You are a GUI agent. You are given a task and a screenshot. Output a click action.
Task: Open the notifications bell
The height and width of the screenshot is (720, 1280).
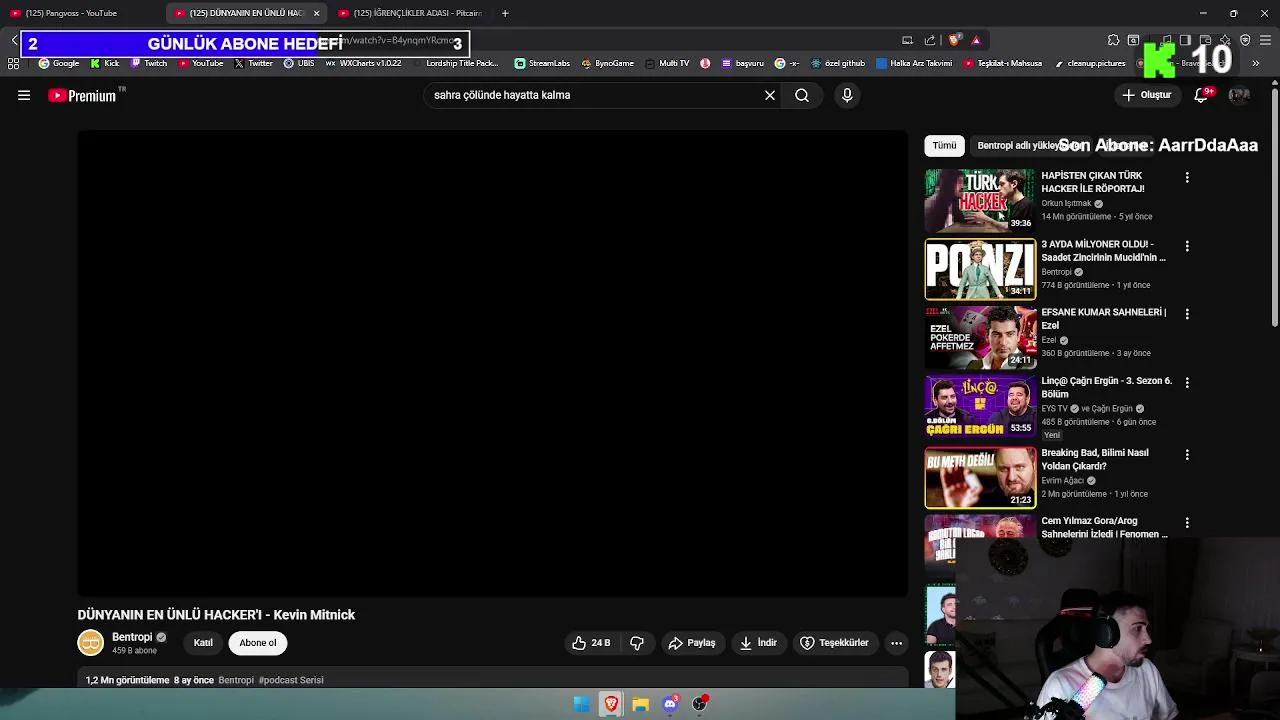(x=1202, y=95)
